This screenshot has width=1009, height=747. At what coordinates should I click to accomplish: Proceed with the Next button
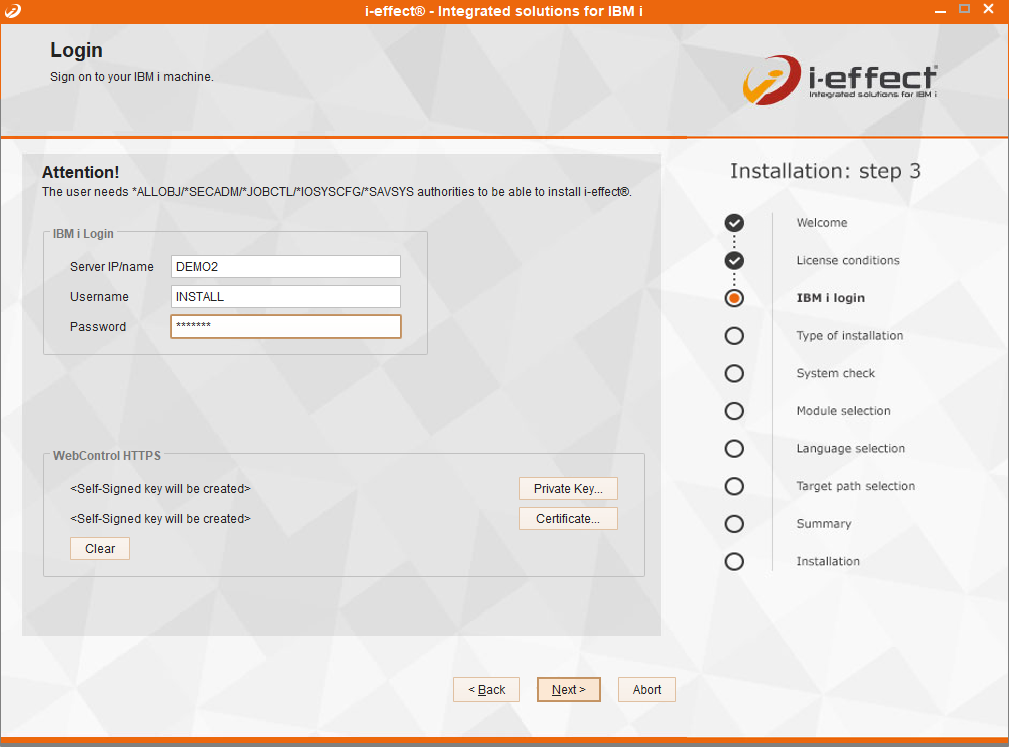(568, 690)
